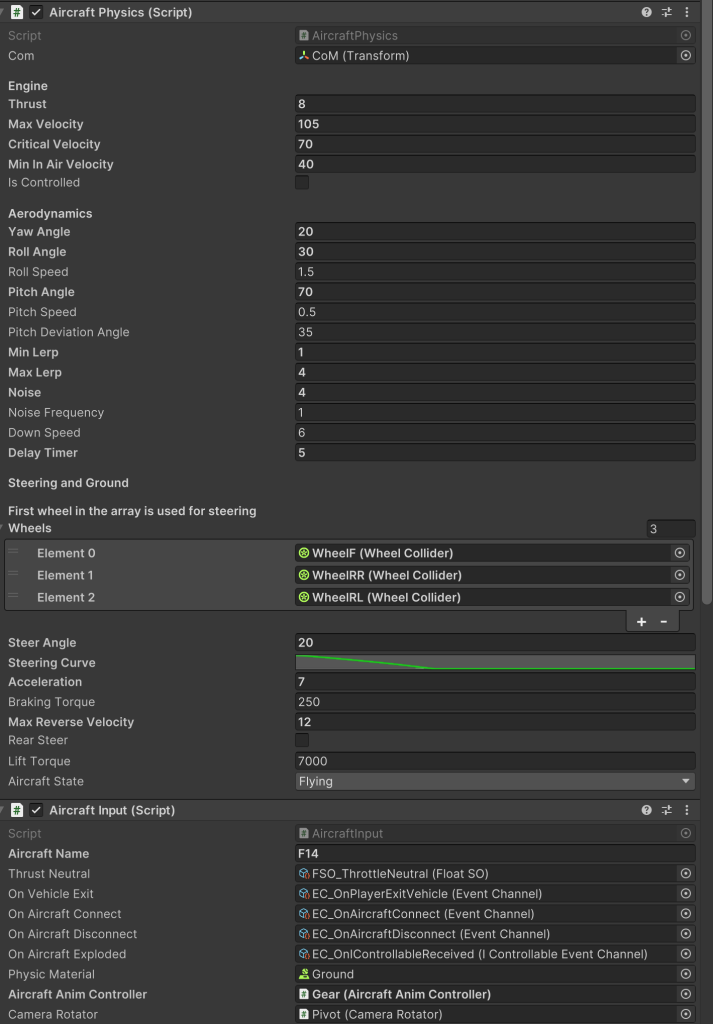Remove wheel element with minus button

663,621
